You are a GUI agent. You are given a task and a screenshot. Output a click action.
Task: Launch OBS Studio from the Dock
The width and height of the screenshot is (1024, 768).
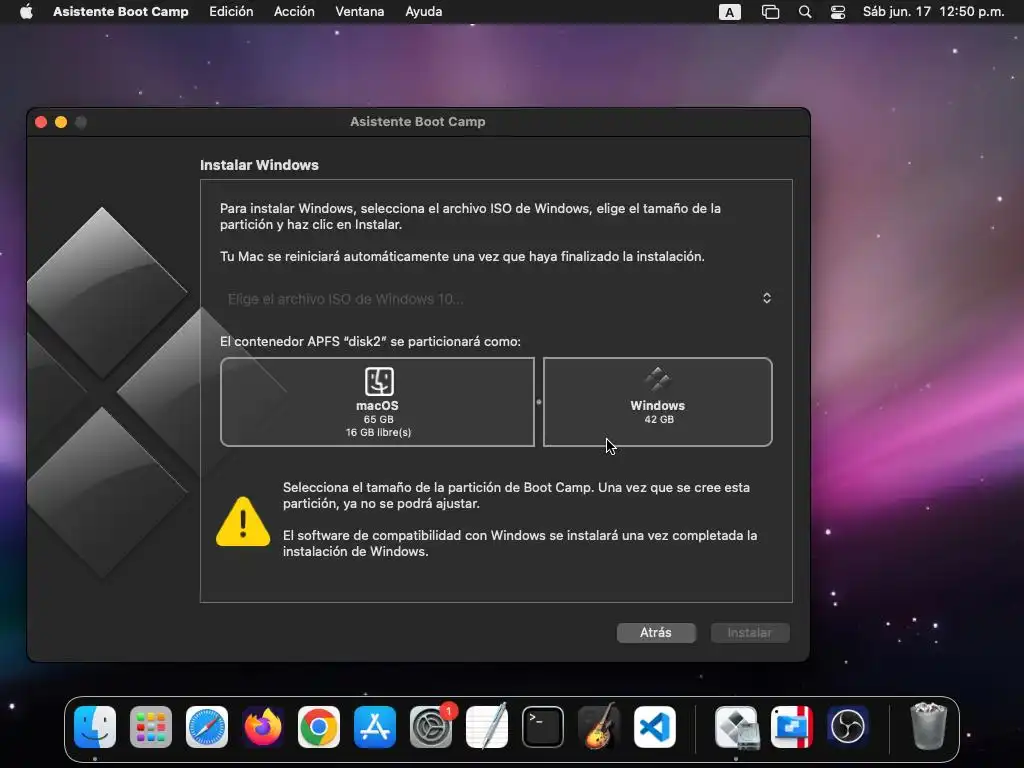(x=848, y=727)
